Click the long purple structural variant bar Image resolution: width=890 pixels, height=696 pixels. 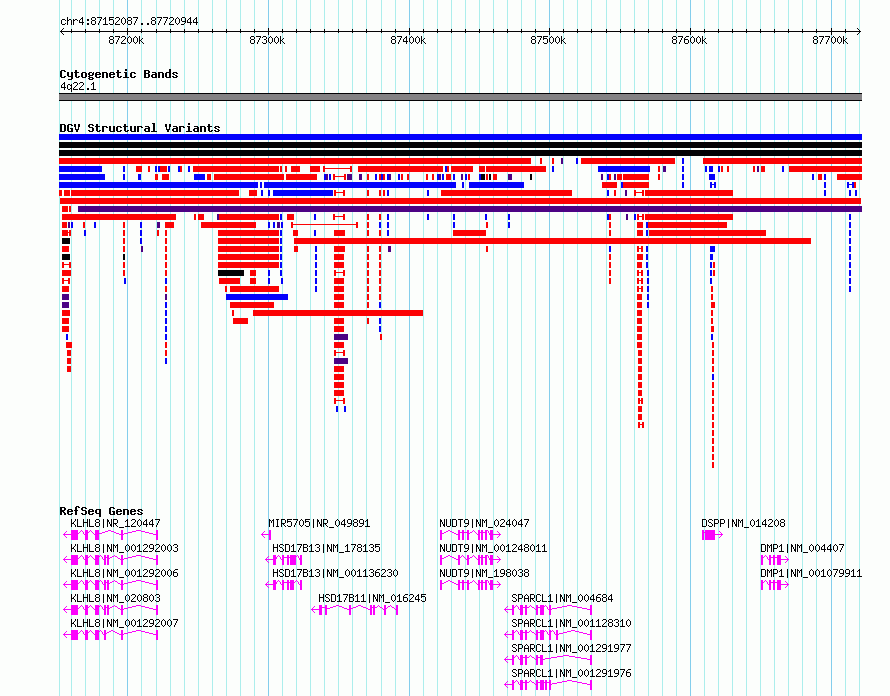(470, 209)
